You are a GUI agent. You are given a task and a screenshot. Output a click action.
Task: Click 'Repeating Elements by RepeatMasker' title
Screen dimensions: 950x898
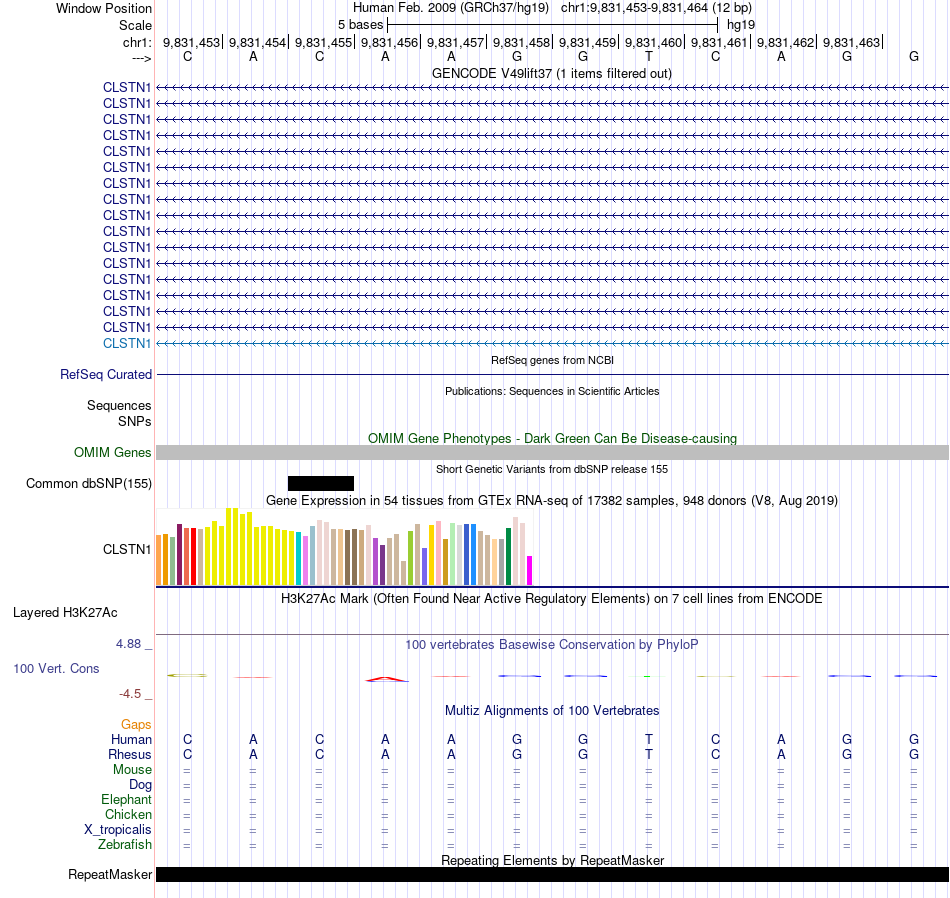[x=553, y=860]
